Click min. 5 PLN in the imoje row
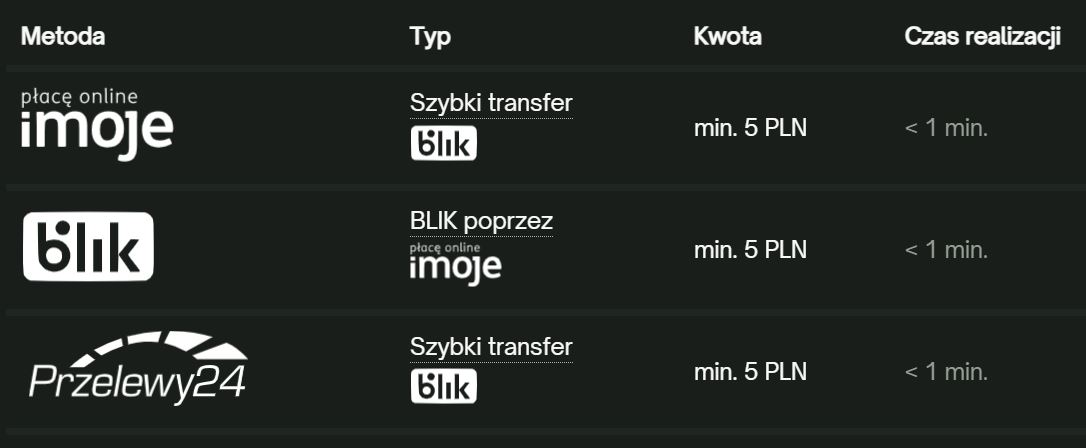 pyautogui.click(x=750, y=128)
